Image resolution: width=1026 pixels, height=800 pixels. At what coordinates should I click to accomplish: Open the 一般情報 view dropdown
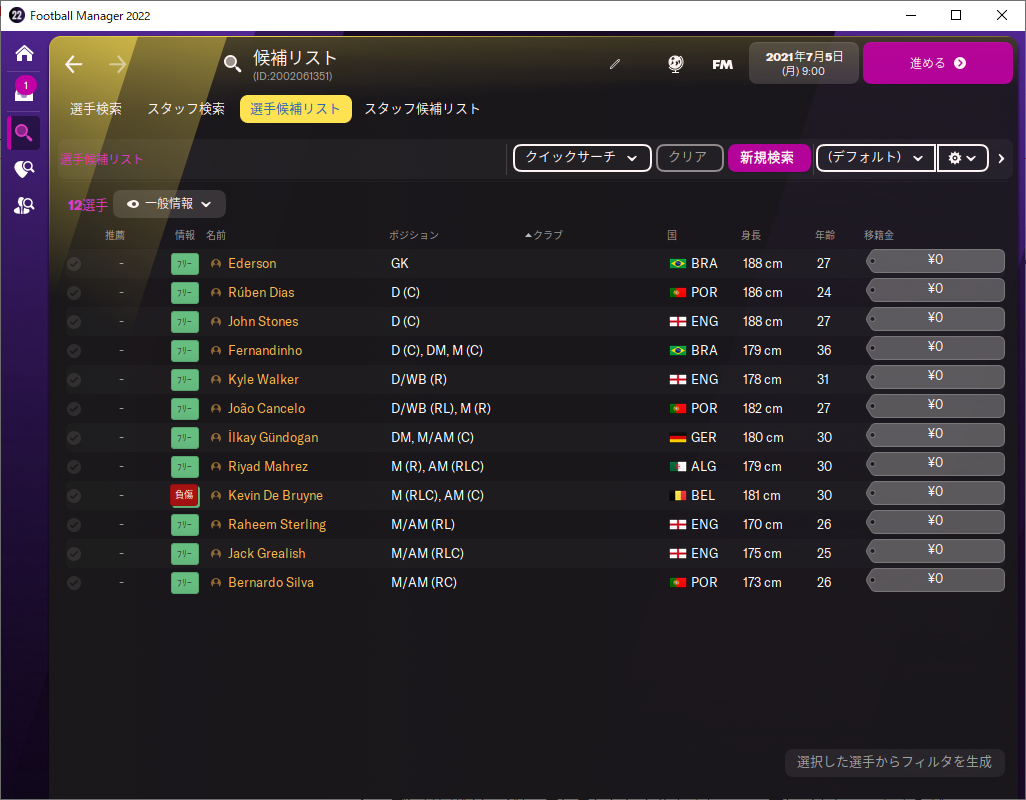tap(169, 204)
